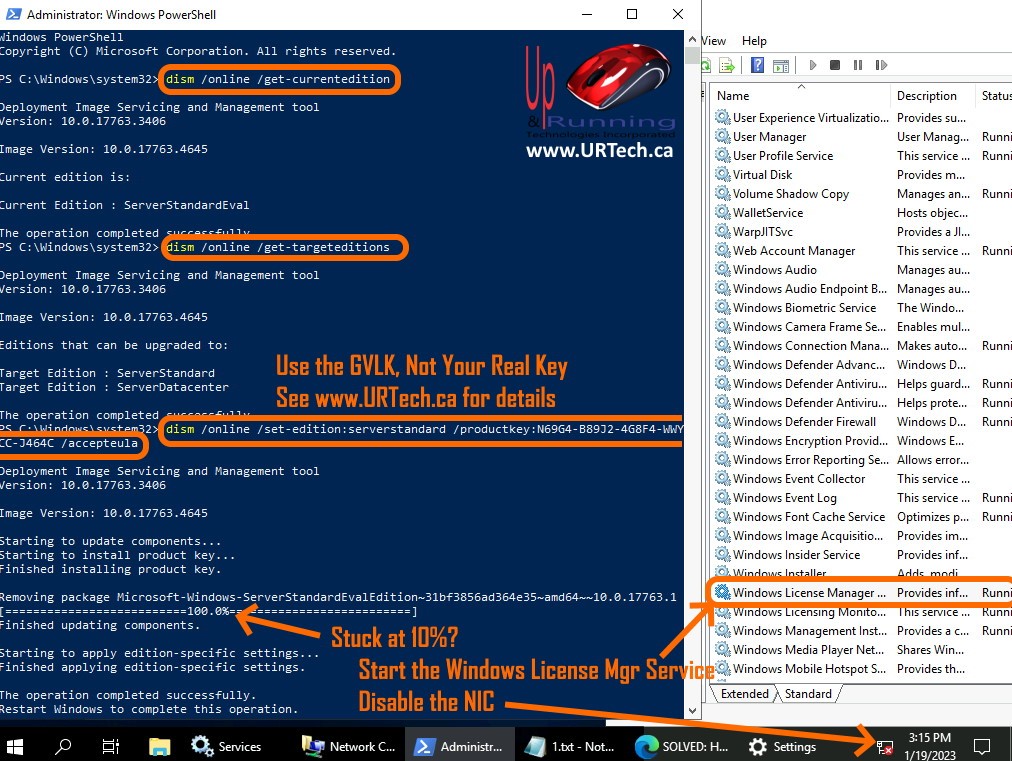Click the Stop Service toolbar icon

click(x=835, y=65)
